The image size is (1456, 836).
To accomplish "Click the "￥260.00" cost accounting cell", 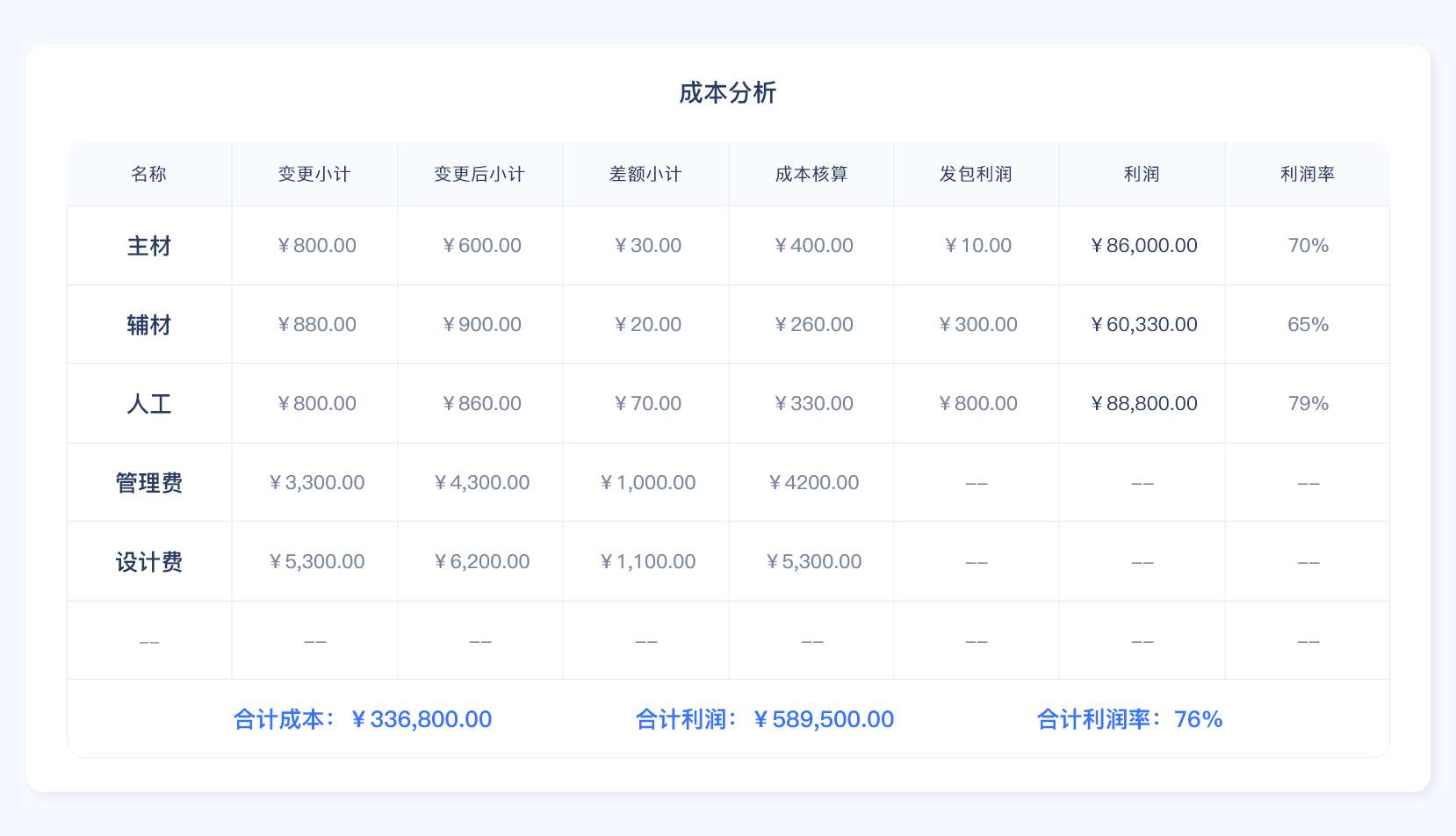I will tap(812, 325).
